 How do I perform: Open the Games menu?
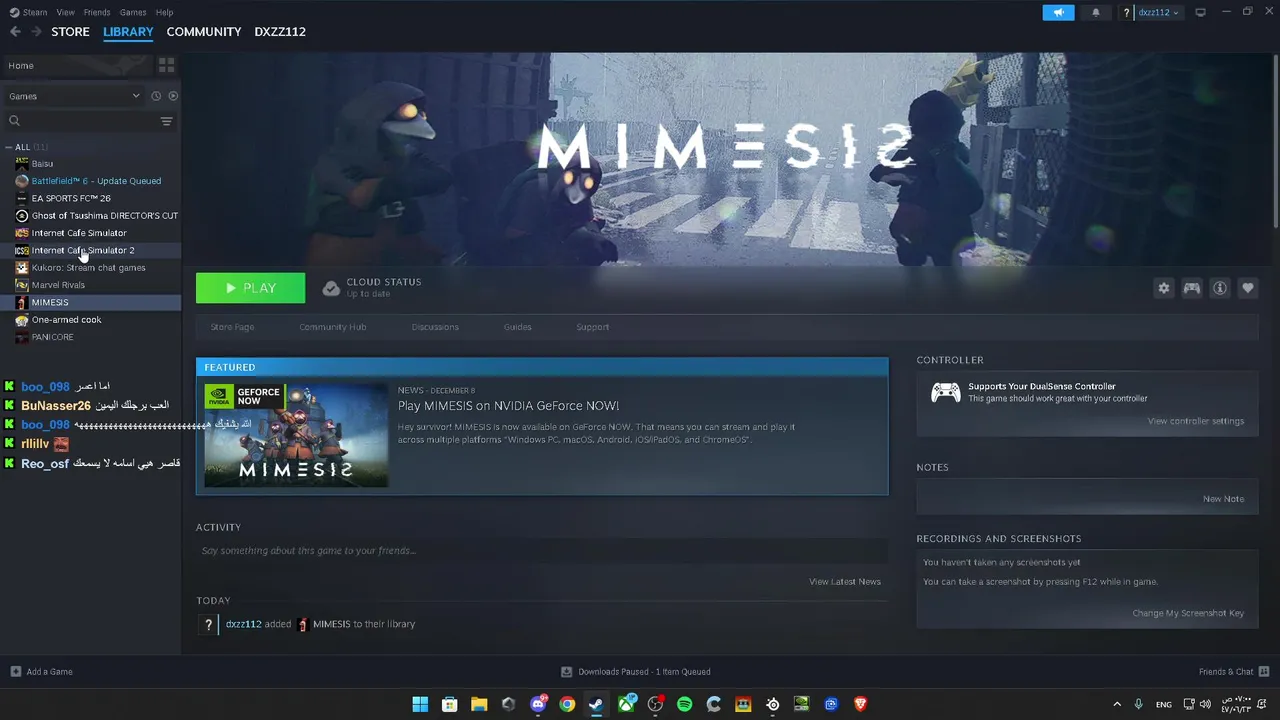click(x=133, y=12)
